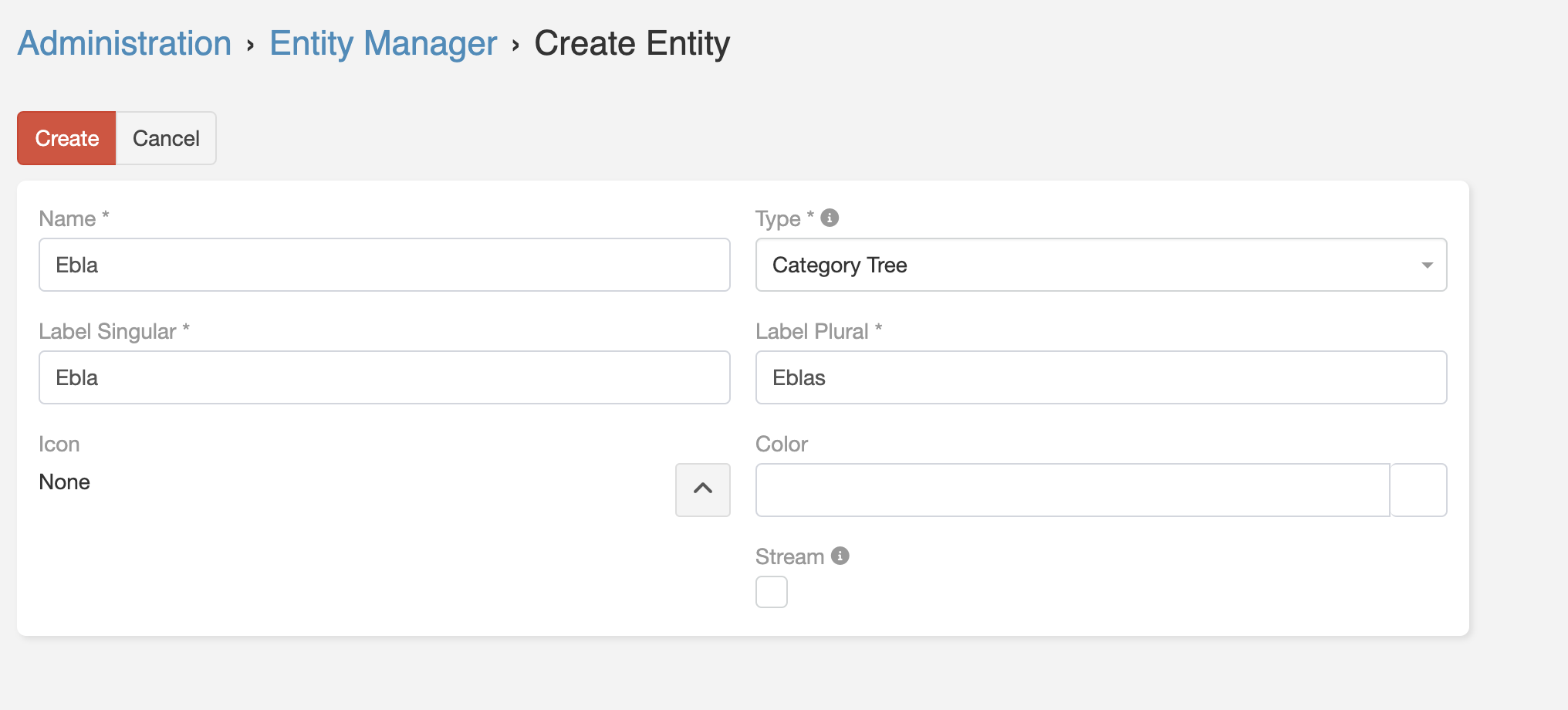Click the Create Entity breadcrumb label
Image resolution: width=1568 pixels, height=710 pixels.
point(633,43)
